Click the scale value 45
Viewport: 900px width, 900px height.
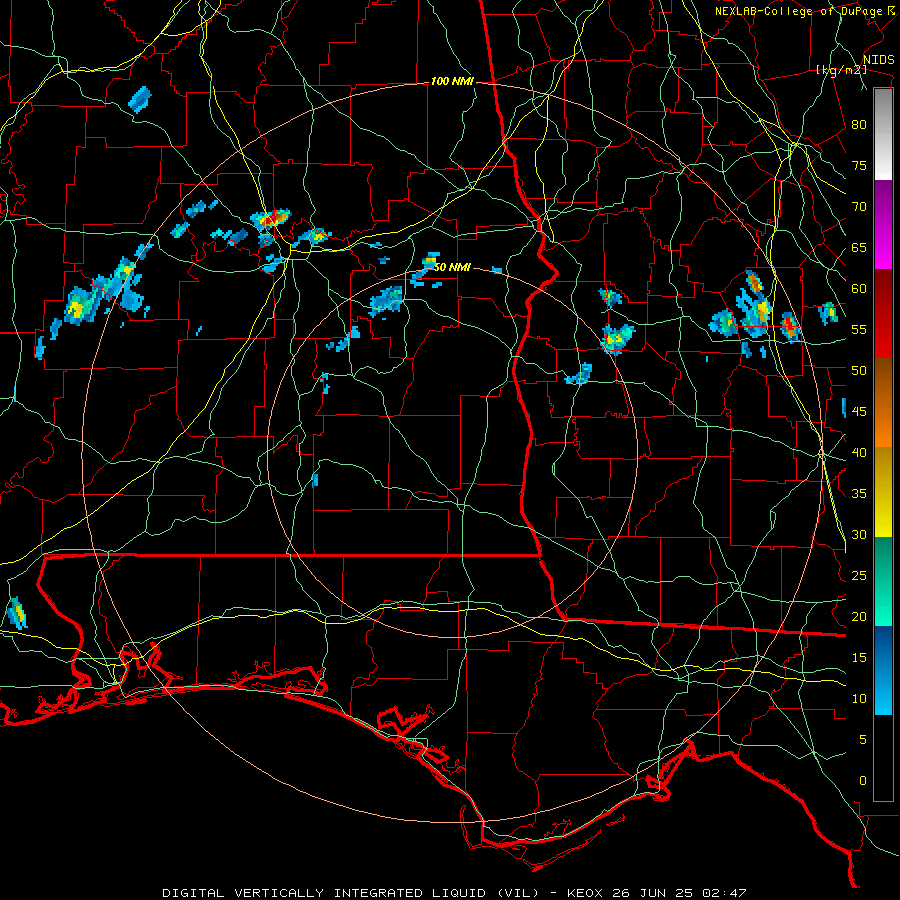[x=859, y=412]
